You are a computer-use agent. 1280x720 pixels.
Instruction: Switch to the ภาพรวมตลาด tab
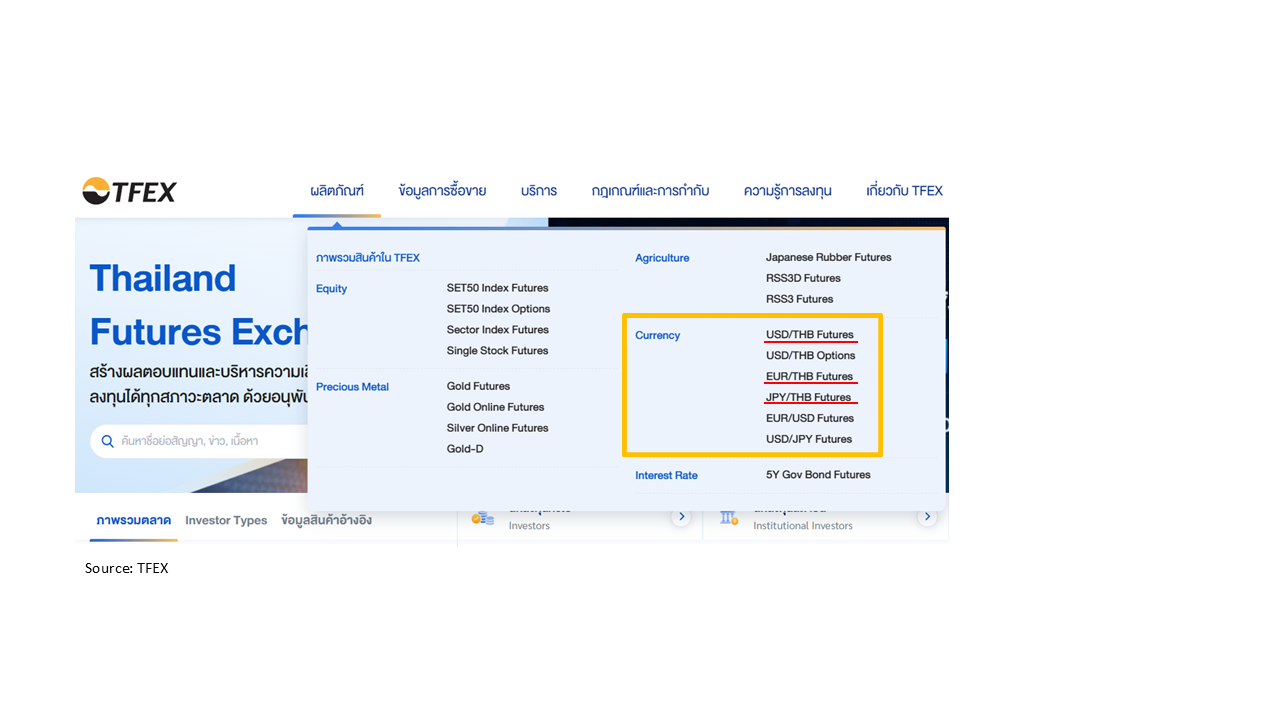coord(134,521)
